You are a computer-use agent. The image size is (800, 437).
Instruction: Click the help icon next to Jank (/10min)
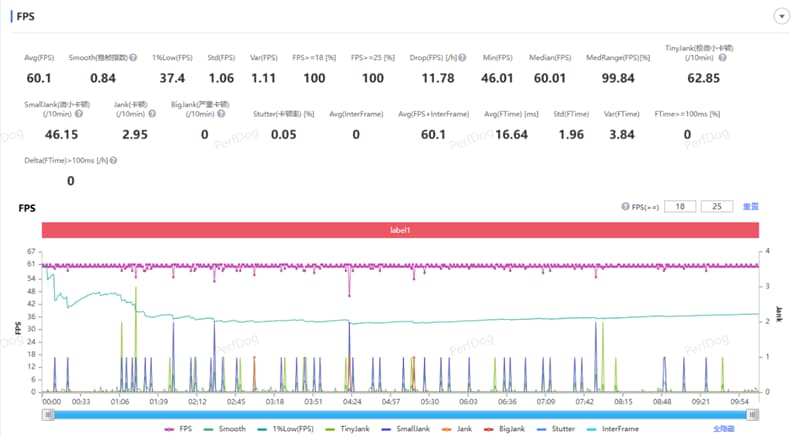click(x=152, y=114)
